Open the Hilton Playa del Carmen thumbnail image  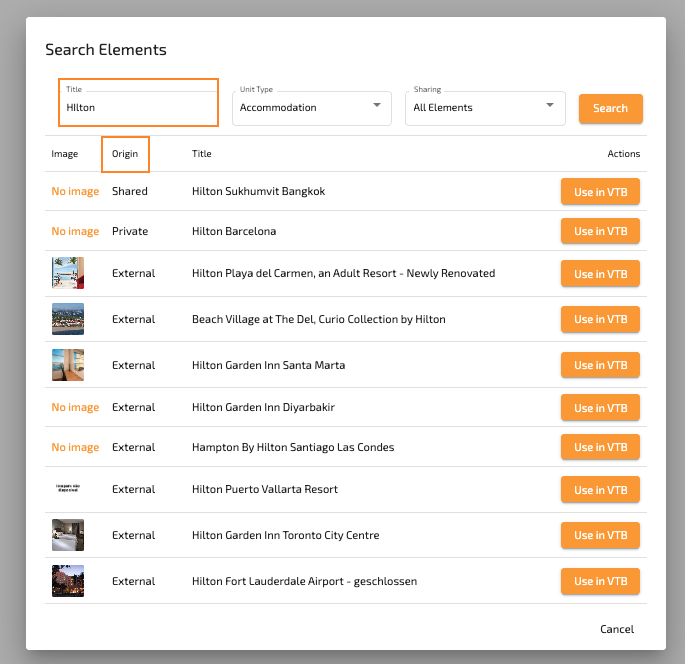68,273
